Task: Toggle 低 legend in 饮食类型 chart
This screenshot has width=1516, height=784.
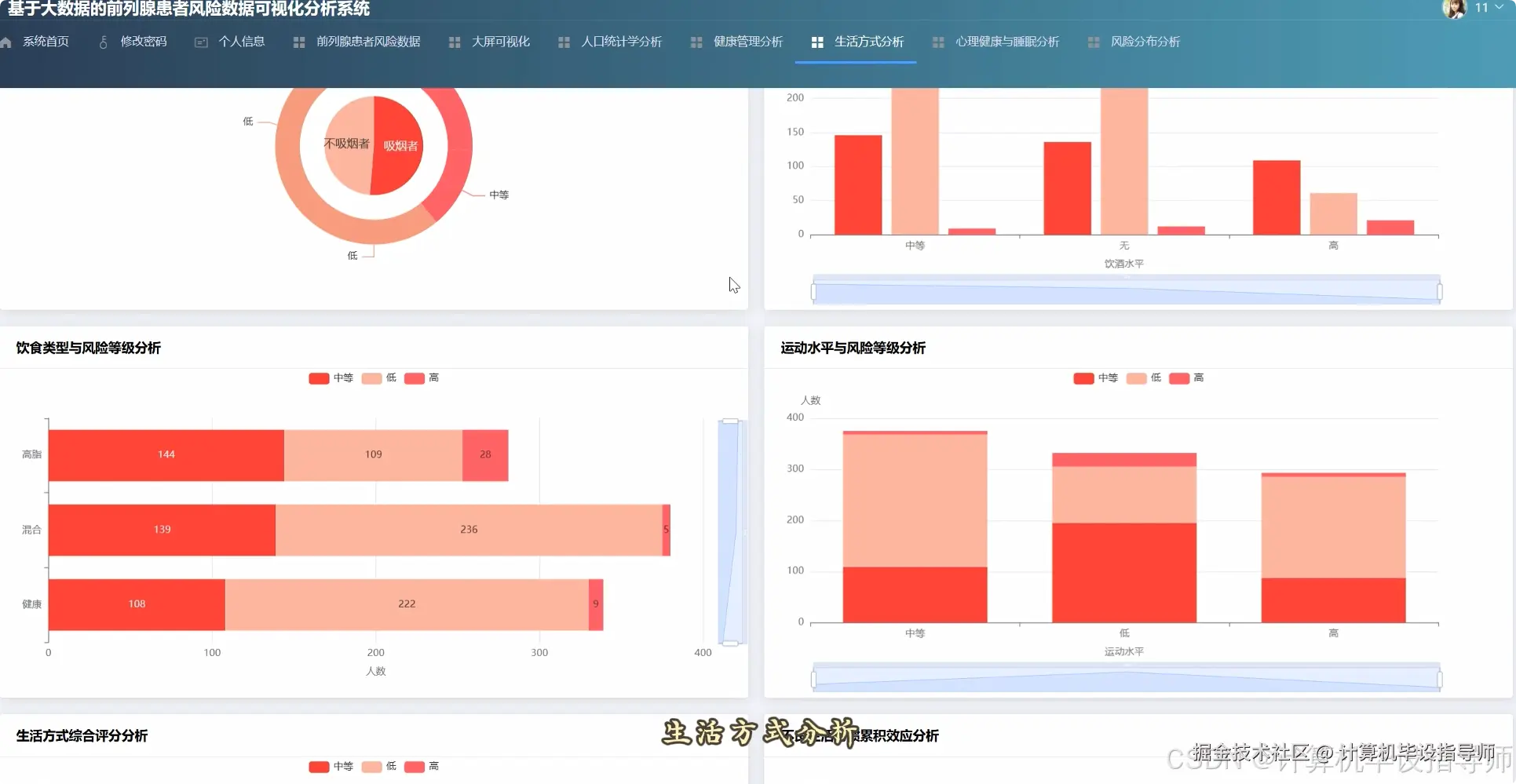Action: [x=379, y=378]
